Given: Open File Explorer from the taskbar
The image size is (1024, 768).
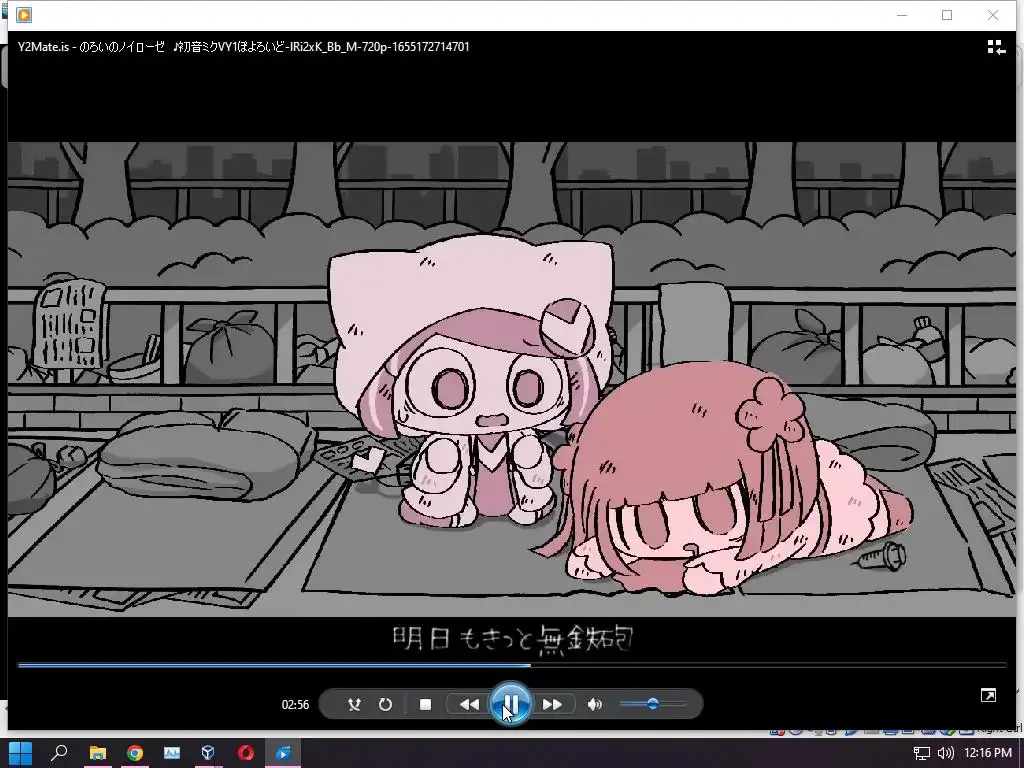Looking at the screenshot, I should tap(97, 753).
